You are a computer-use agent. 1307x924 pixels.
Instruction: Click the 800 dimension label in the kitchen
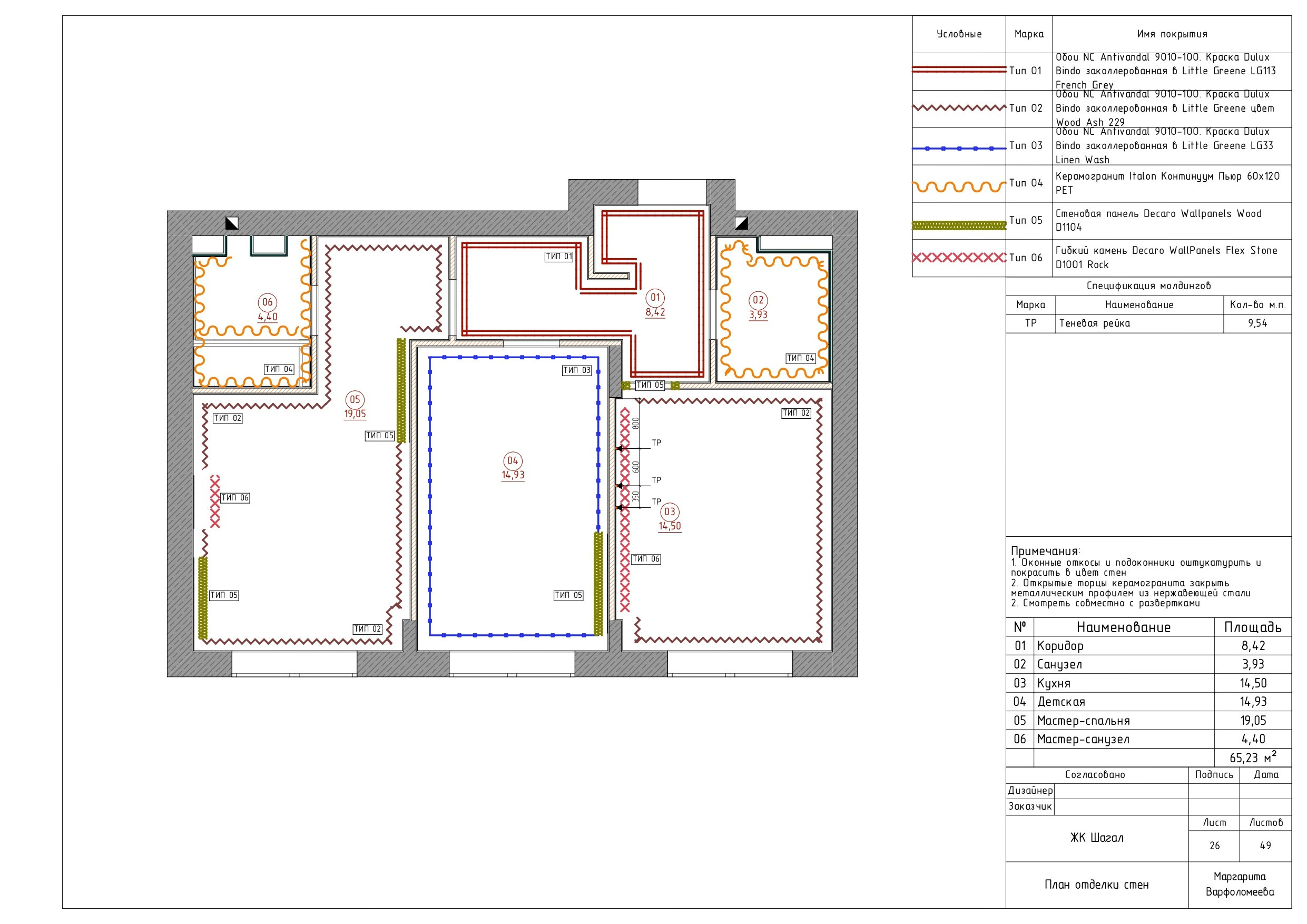click(x=636, y=423)
